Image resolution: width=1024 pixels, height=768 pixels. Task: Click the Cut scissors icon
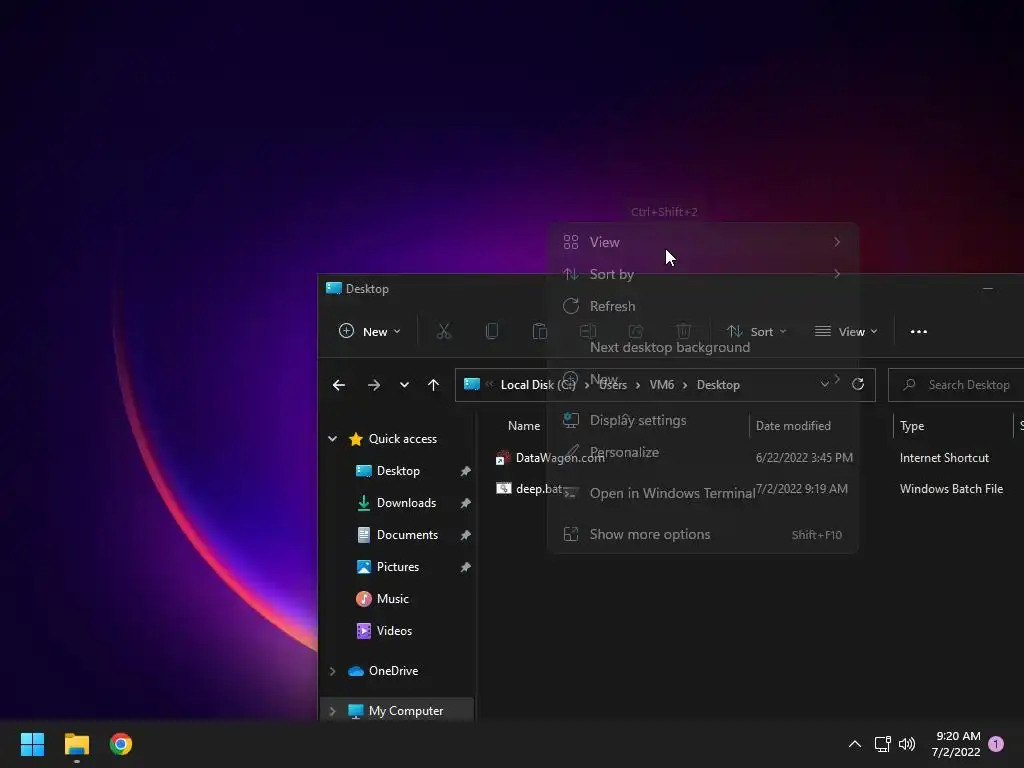pyautogui.click(x=444, y=332)
